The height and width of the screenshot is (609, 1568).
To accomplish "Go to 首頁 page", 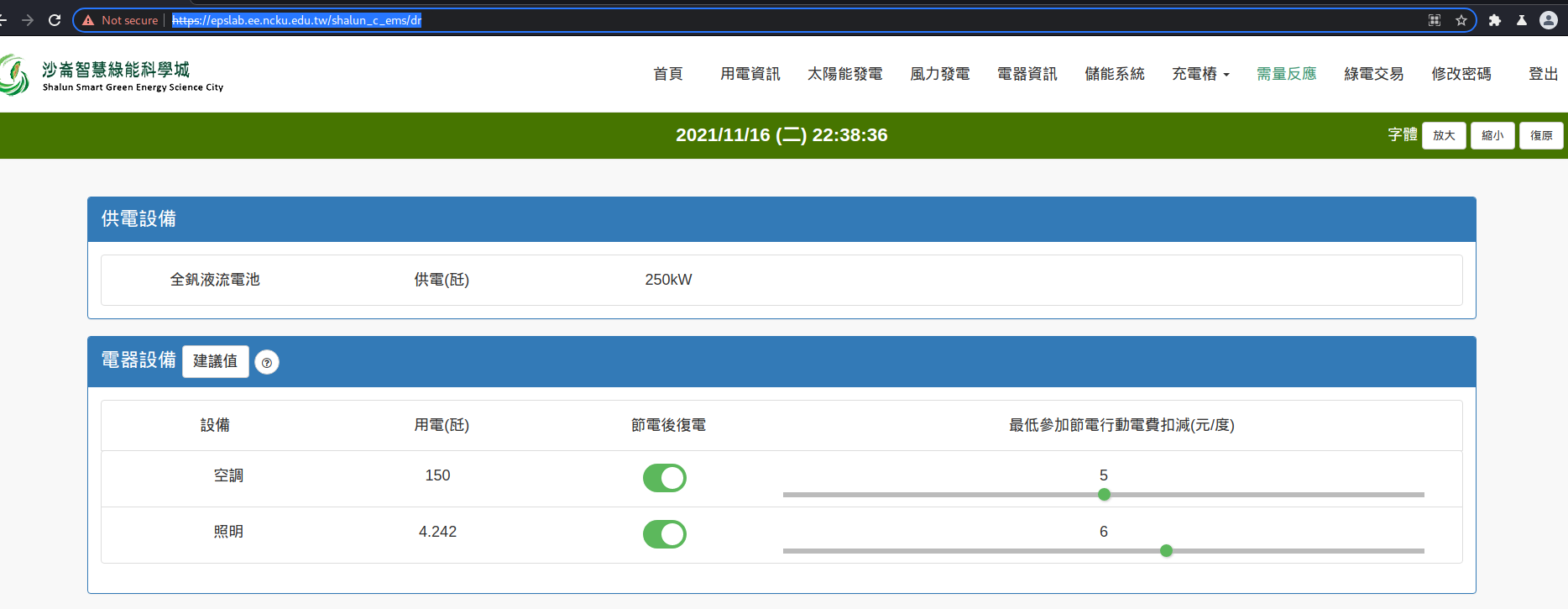I will pyautogui.click(x=668, y=74).
